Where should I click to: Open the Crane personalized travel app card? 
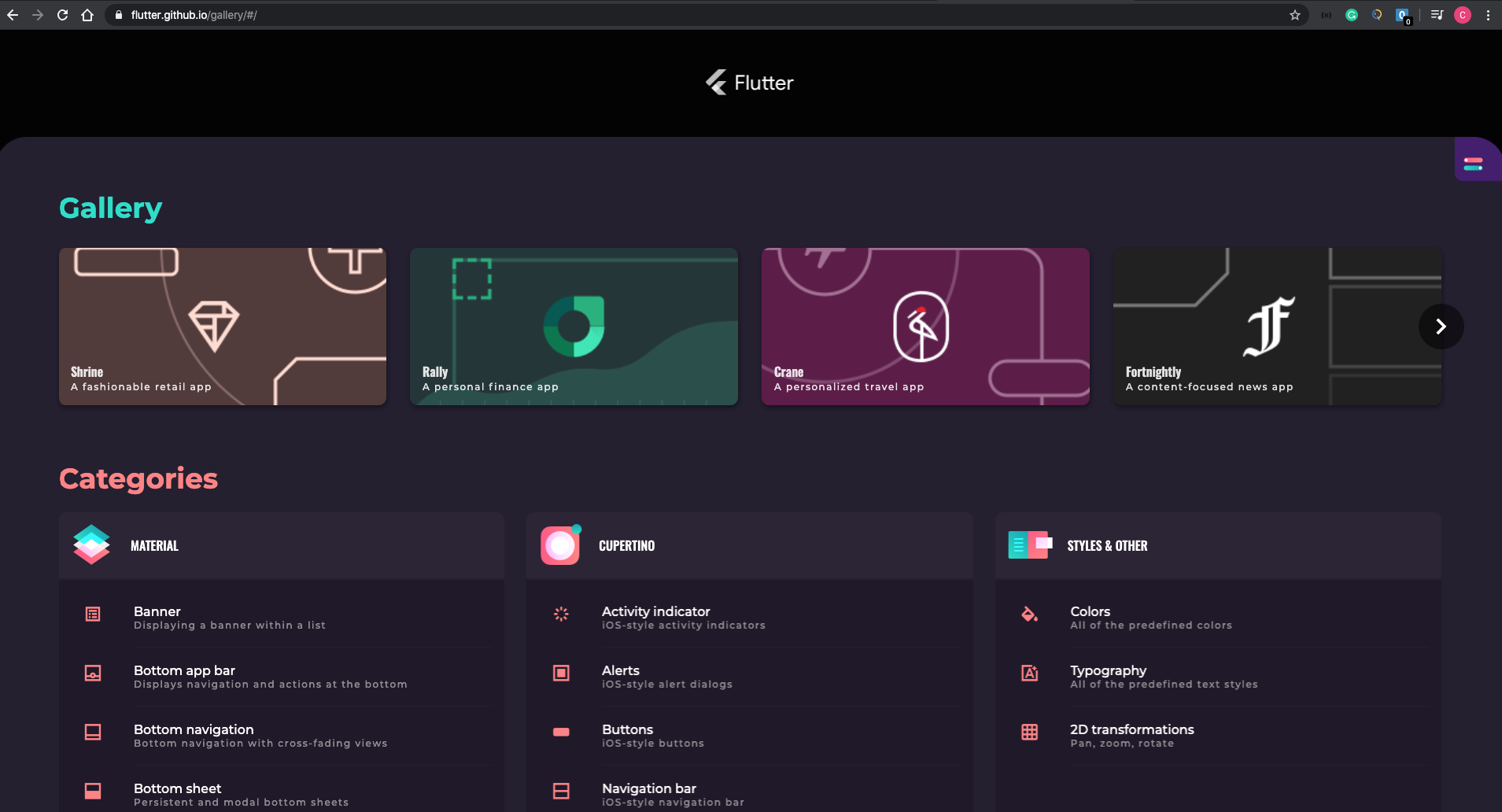tap(925, 326)
